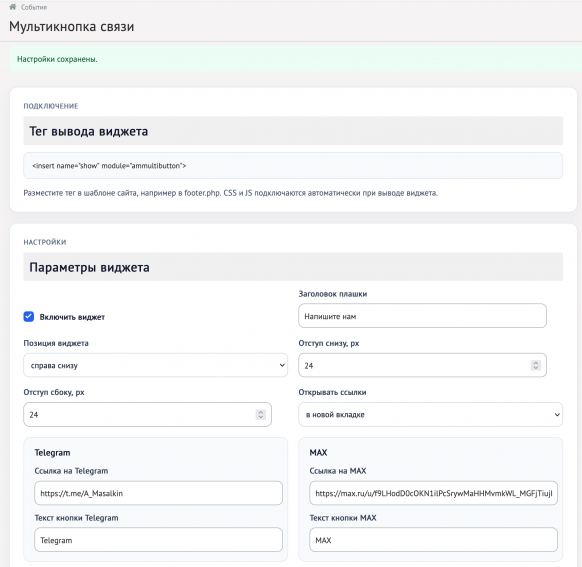Click the Мультикнопка связи page title
This screenshot has width=582, height=567.
(72, 27)
